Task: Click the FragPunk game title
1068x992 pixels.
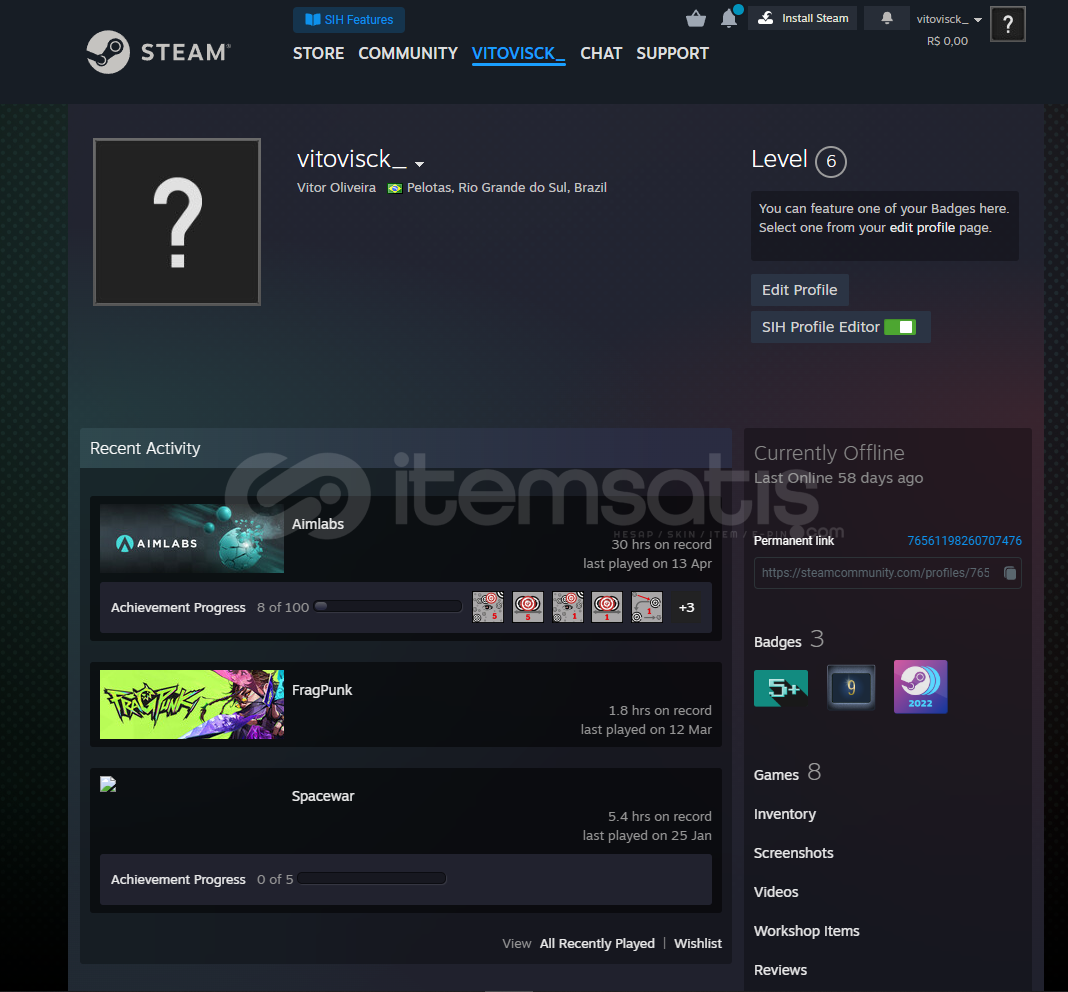Action: click(x=322, y=690)
